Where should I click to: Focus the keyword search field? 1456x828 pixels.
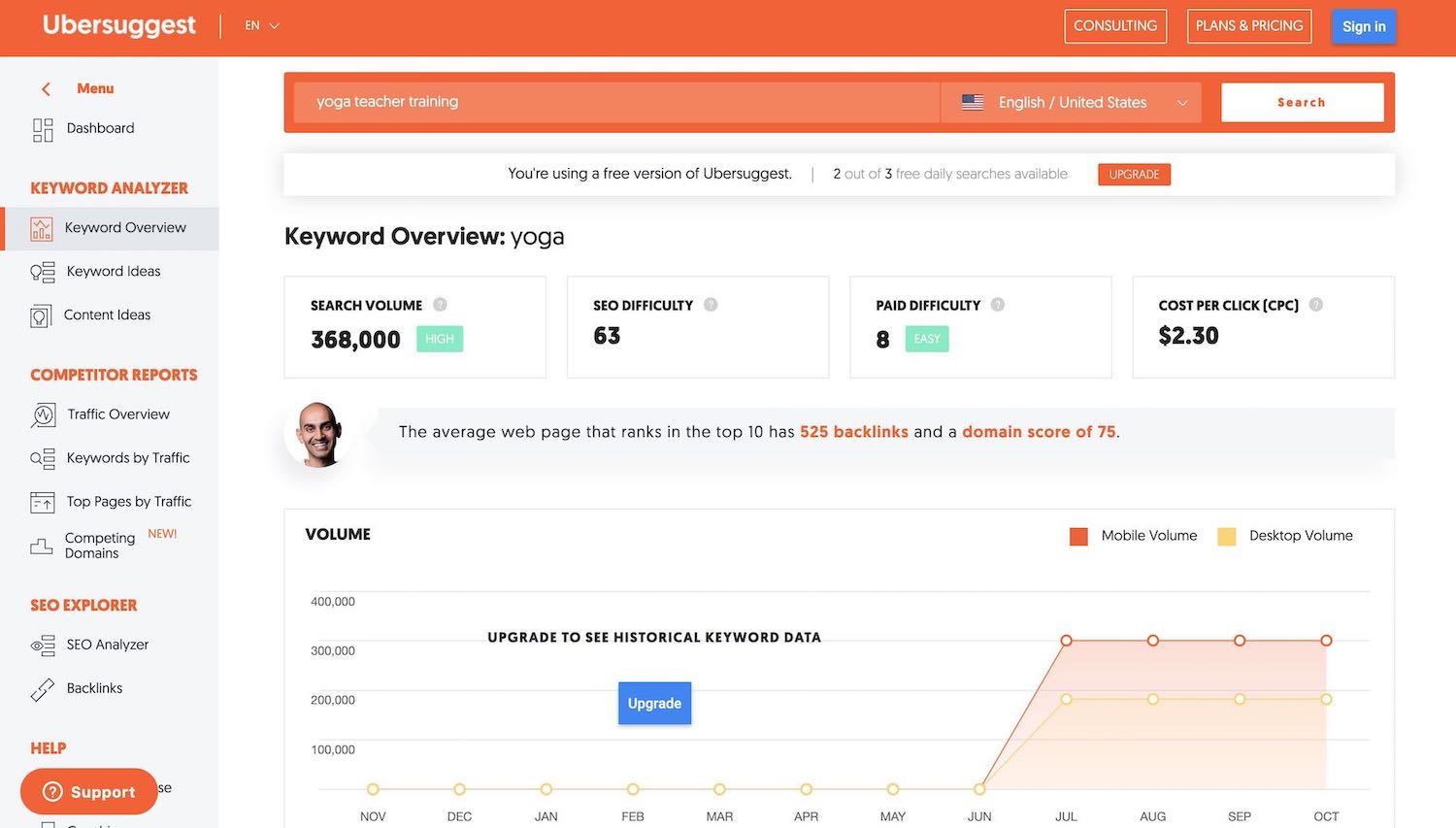(617, 102)
